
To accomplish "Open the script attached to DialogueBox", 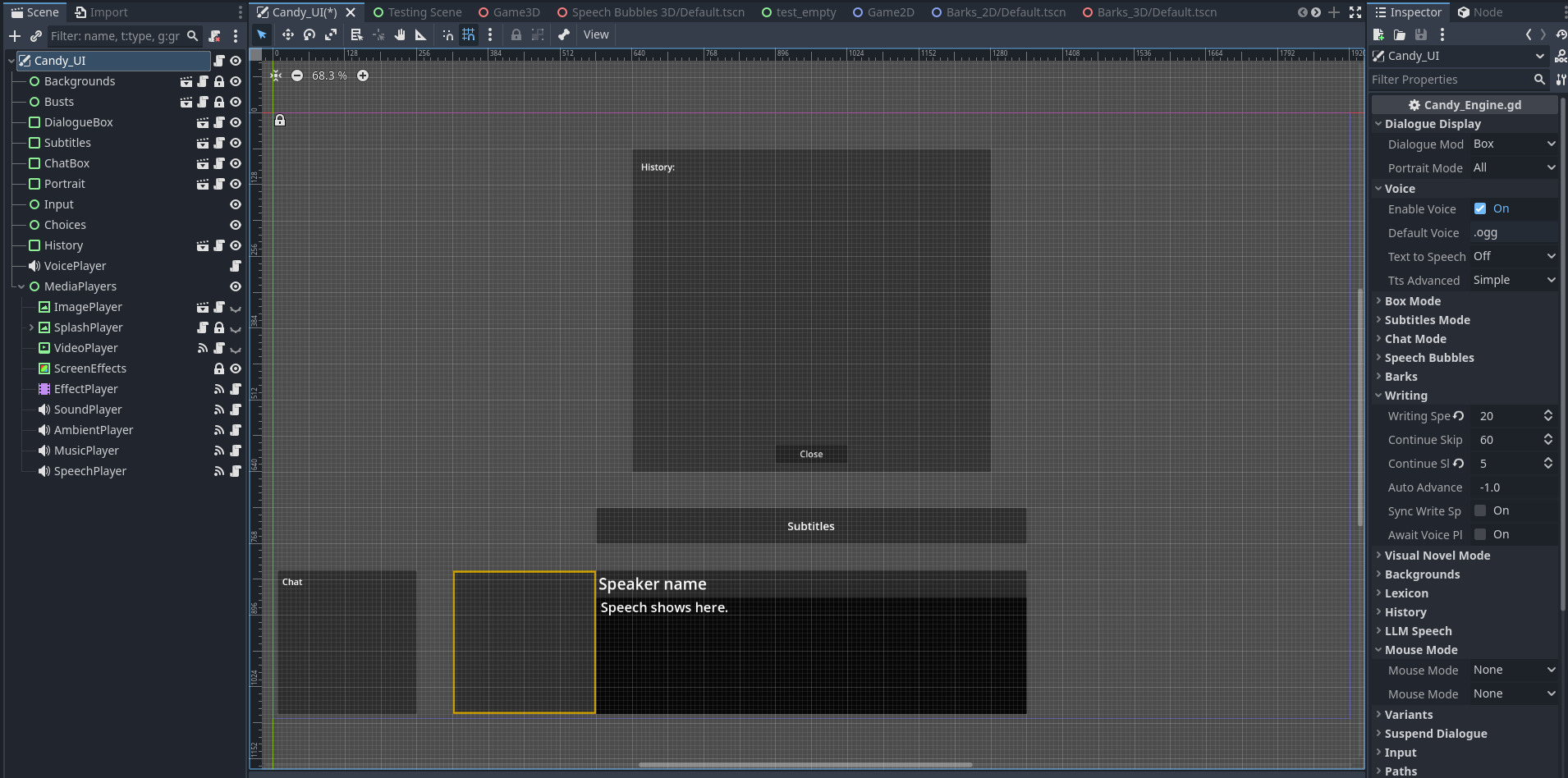I will 219,122.
